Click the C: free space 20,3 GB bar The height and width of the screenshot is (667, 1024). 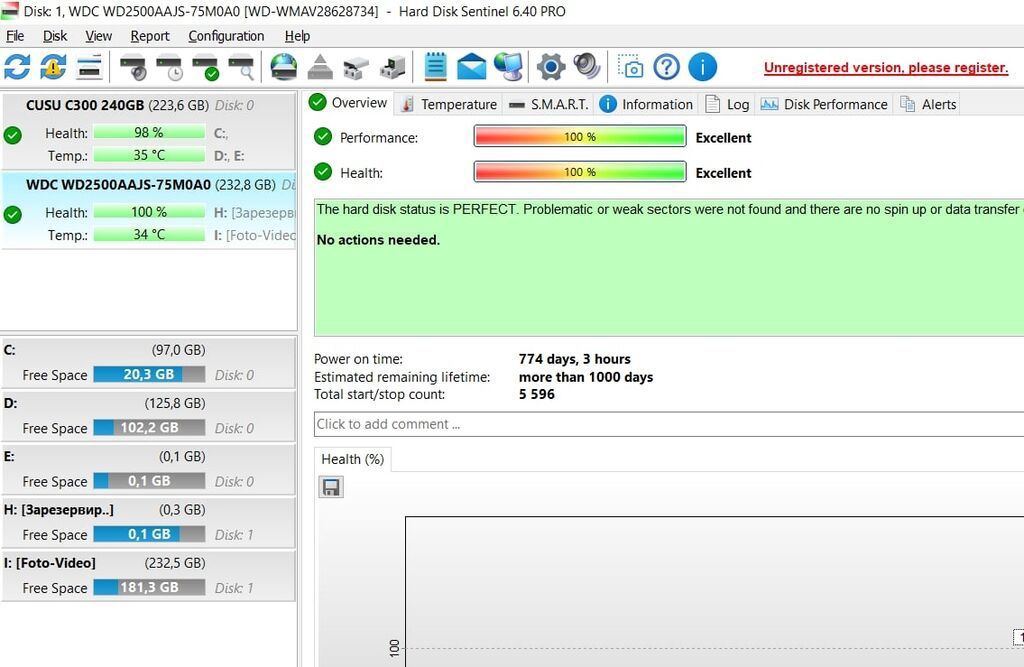coord(149,374)
